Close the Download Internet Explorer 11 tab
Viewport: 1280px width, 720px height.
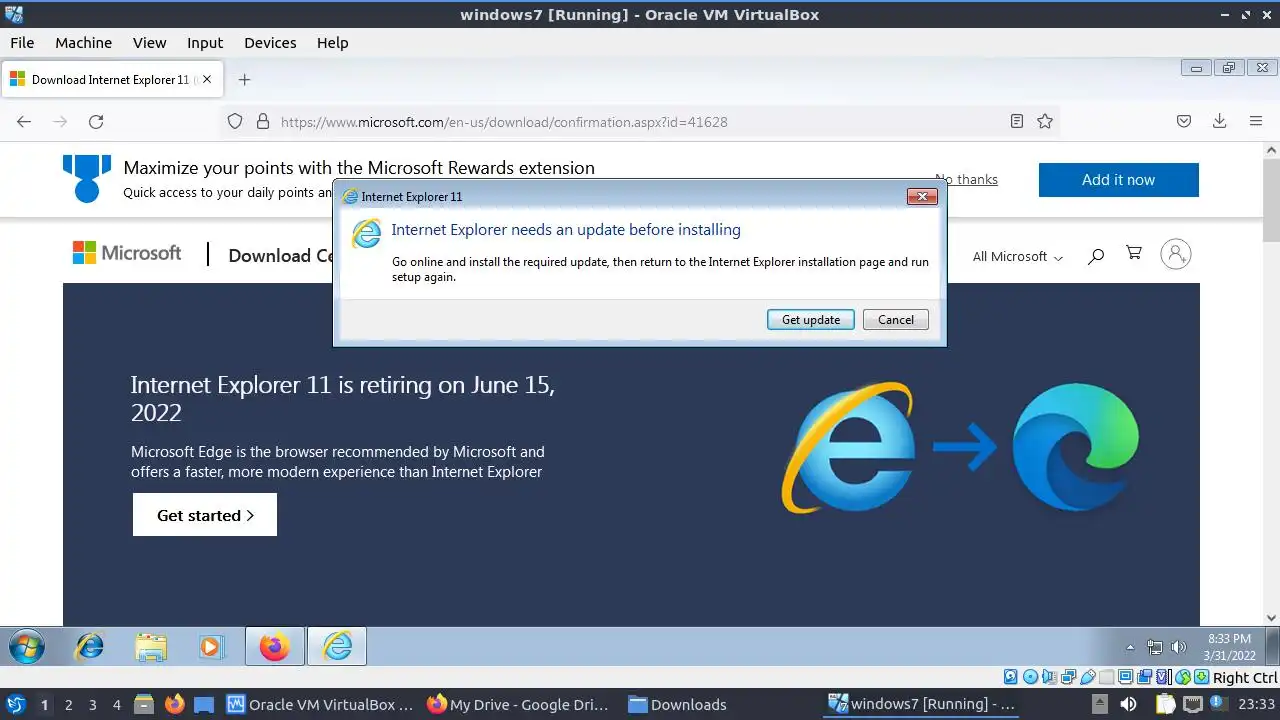(x=207, y=80)
